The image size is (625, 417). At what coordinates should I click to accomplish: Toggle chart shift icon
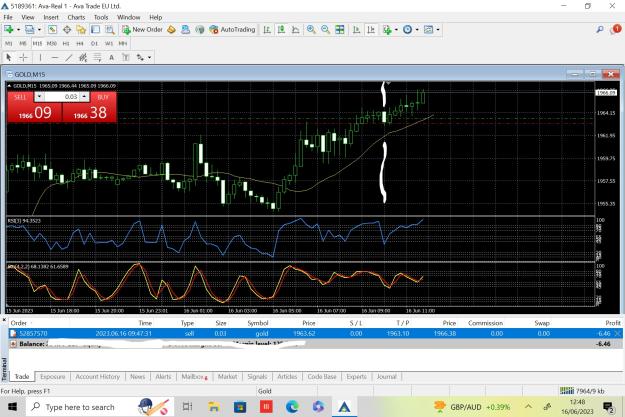tap(371, 30)
